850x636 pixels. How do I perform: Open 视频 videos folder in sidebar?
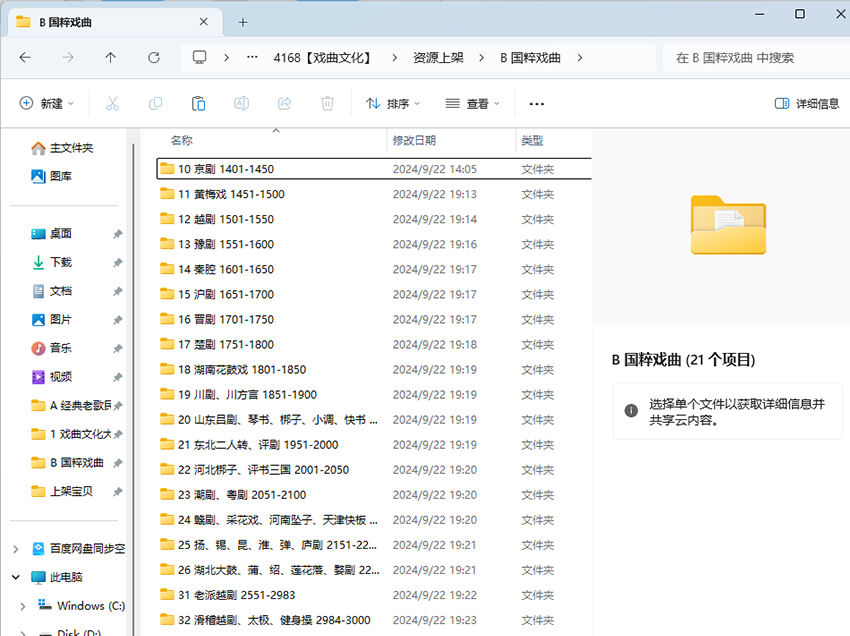point(51,377)
